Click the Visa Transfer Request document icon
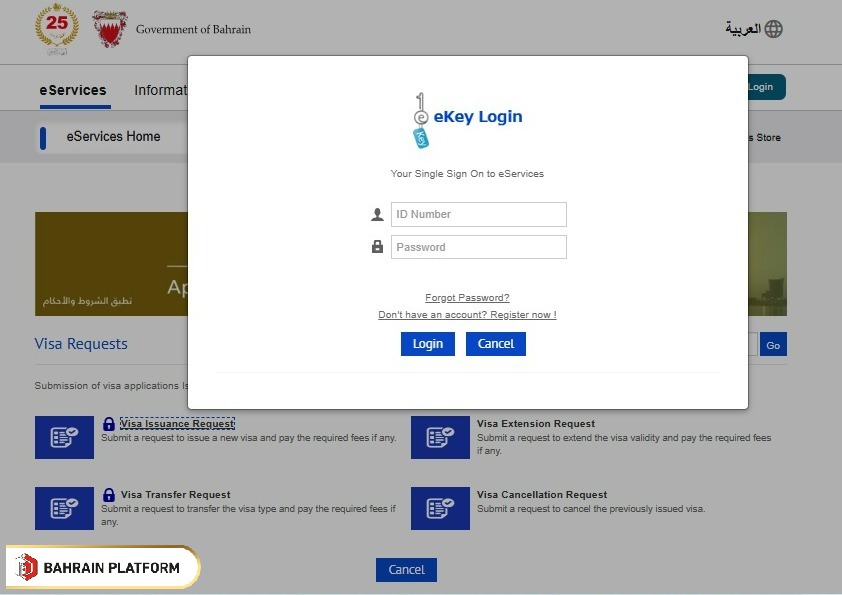This screenshot has height=595, width=842. click(64, 508)
